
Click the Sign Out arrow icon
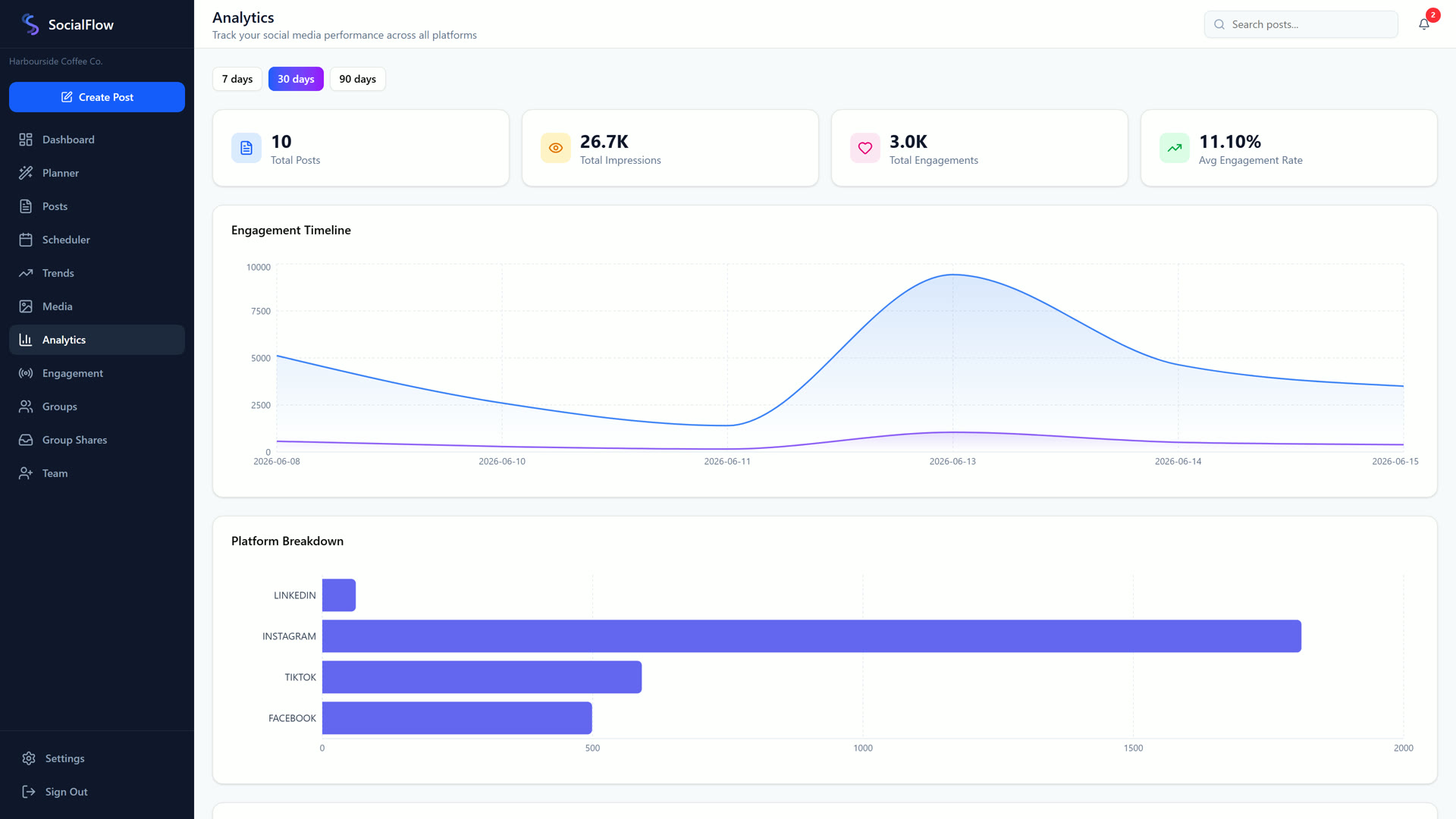[29, 792]
